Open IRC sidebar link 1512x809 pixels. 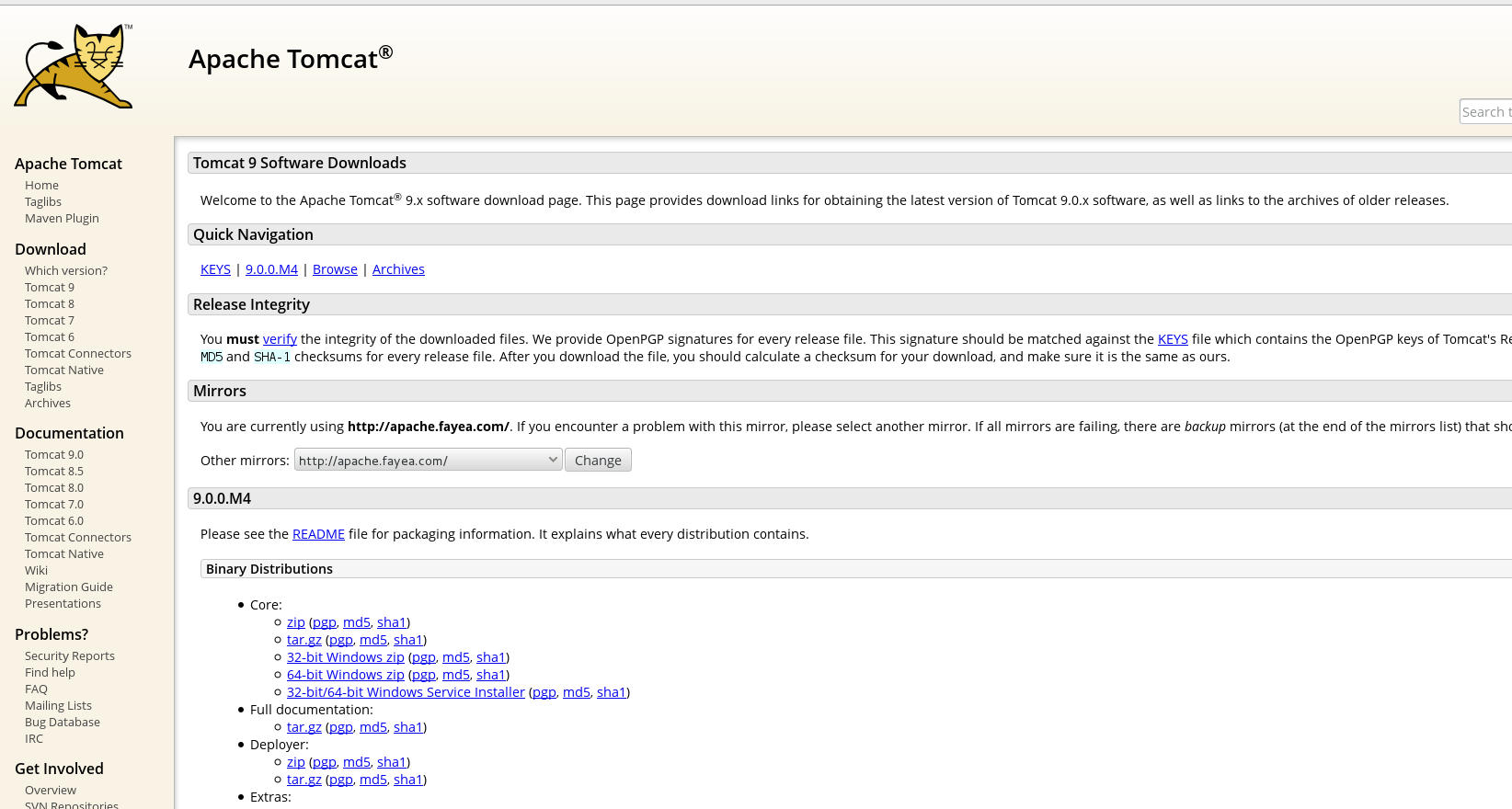click(x=34, y=738)
